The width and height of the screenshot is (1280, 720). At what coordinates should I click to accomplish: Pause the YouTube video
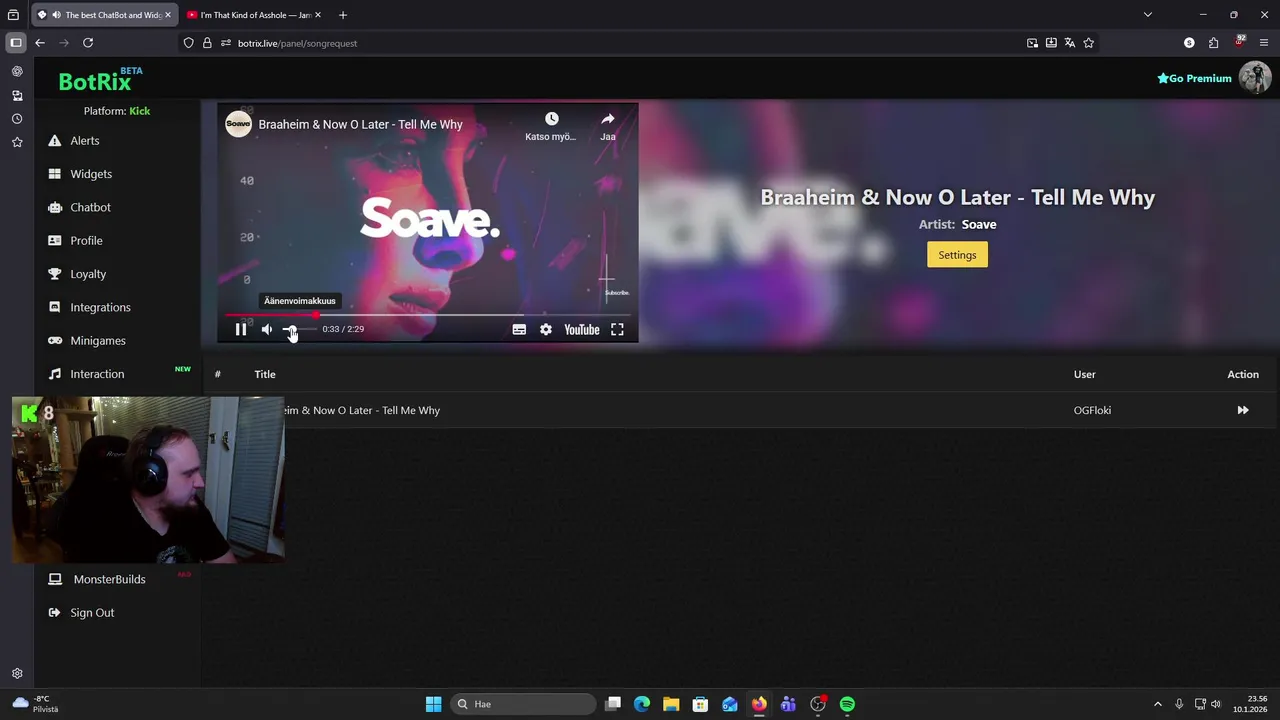coord(241,329)
